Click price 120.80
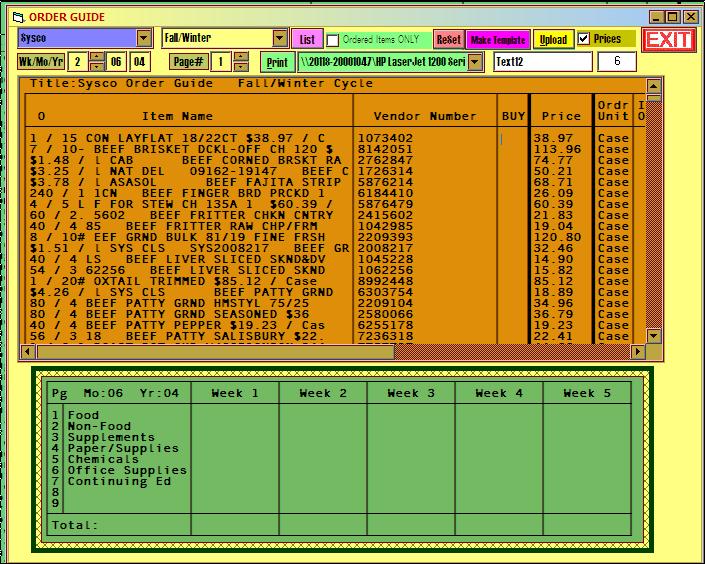This screenshot has width=705, height=564. (558, 237)
